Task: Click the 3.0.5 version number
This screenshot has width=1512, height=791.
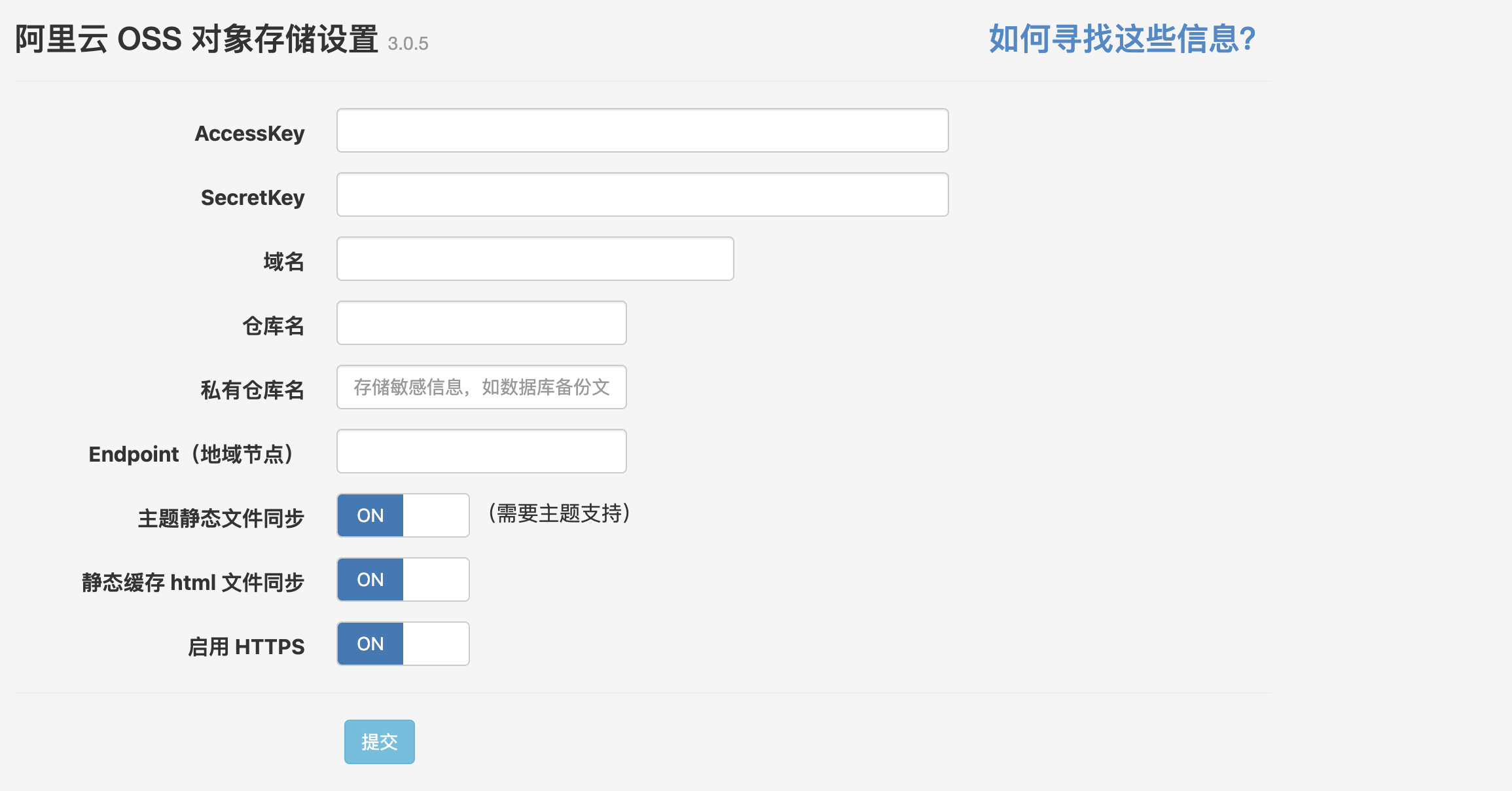Action: click(x=408, y=44)
